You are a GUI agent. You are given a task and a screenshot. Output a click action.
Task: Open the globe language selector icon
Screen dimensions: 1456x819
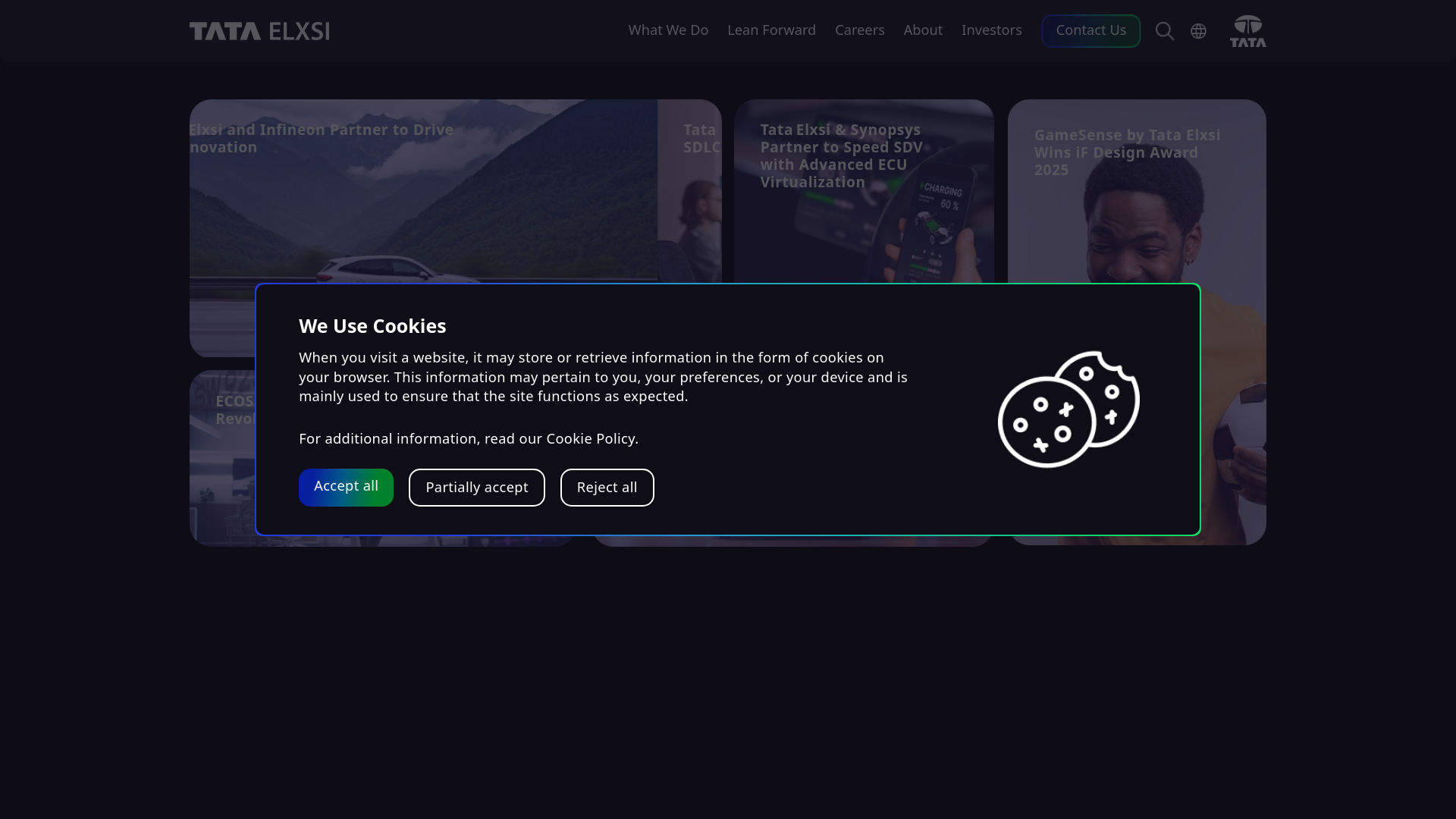click(1198, 31)
